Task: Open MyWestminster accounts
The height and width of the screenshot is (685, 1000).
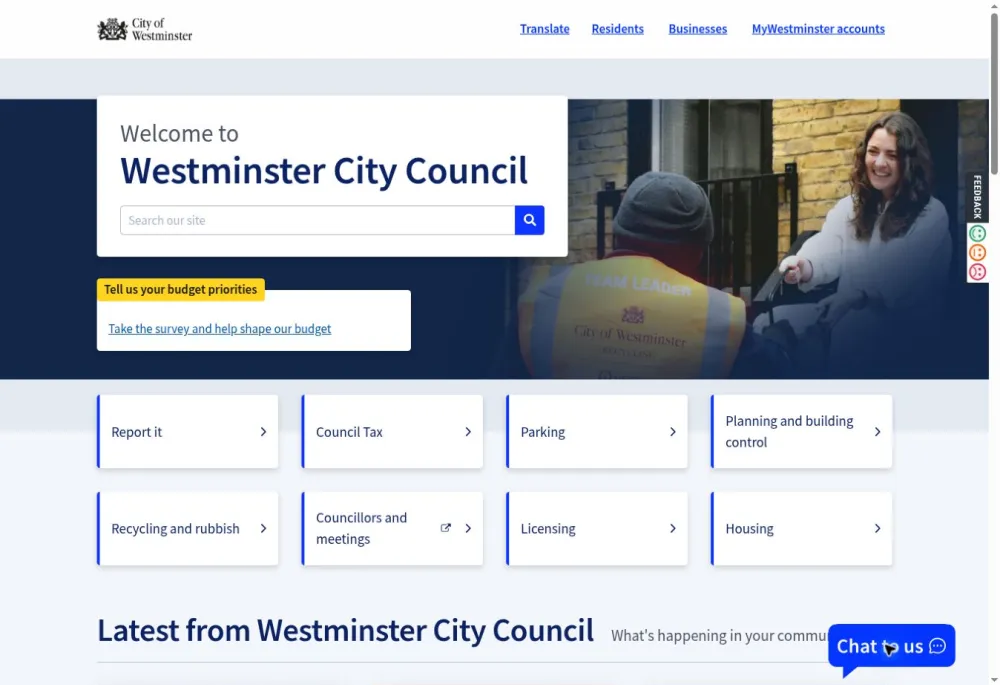Action: [x=818, y=29]
